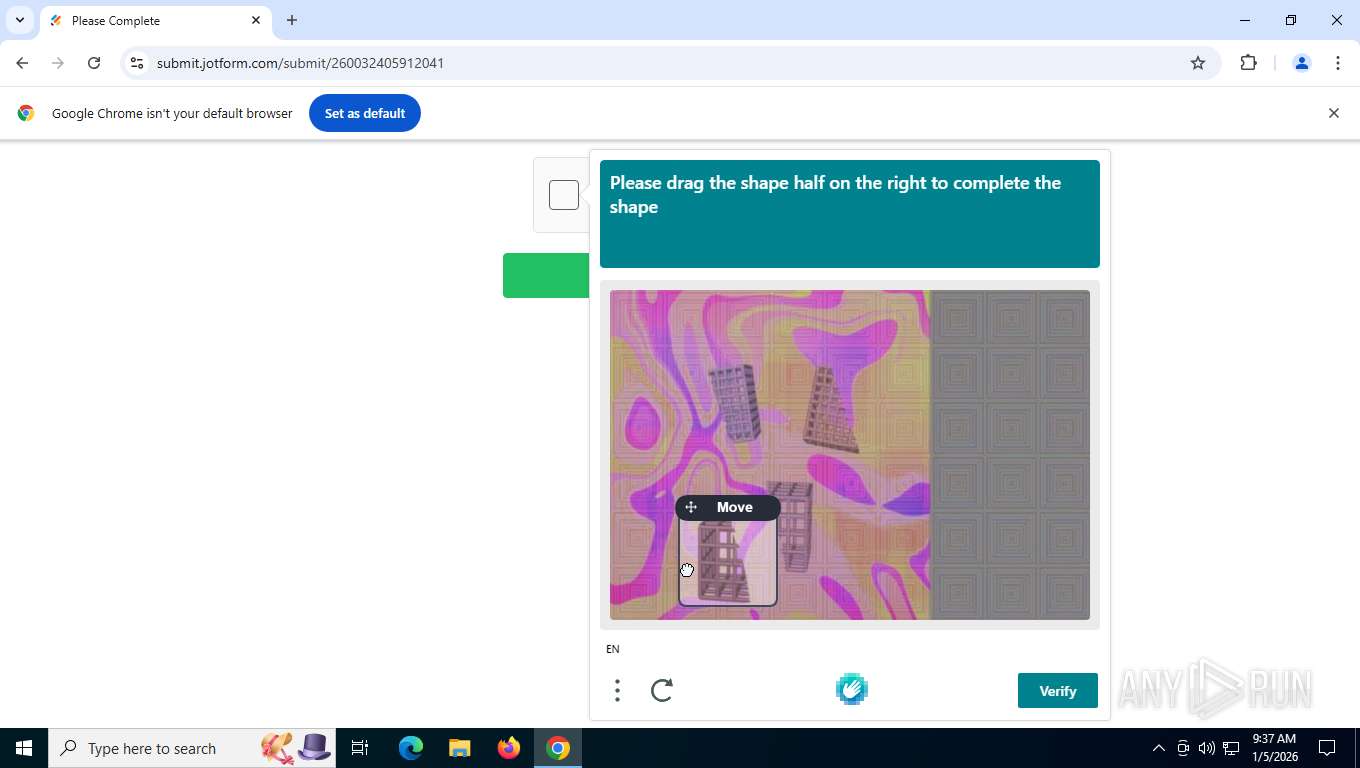
Task: Click the taskbar search box
Action: [192, 748]
